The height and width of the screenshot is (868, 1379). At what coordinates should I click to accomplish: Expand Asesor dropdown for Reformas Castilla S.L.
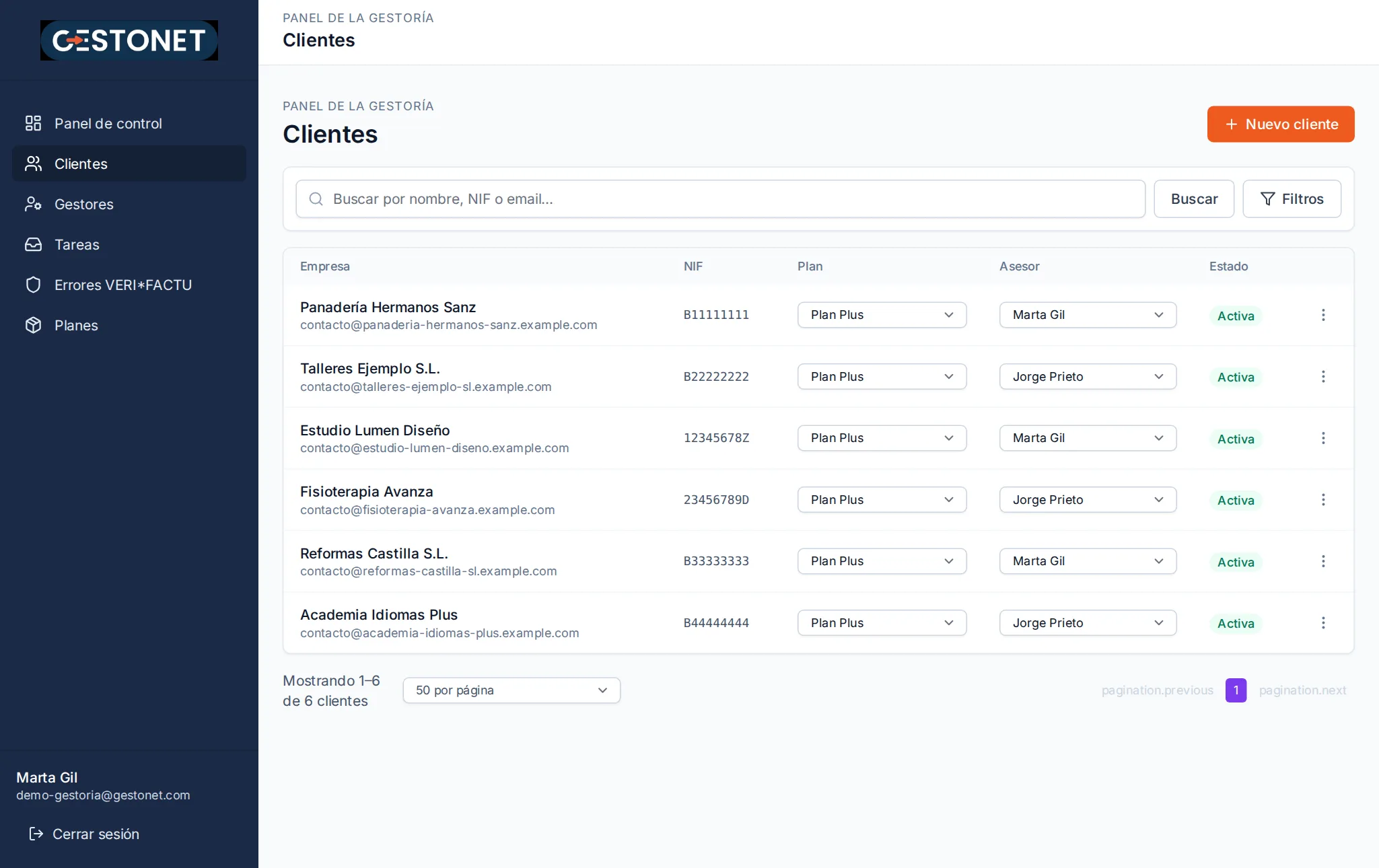pos(1088,561)
